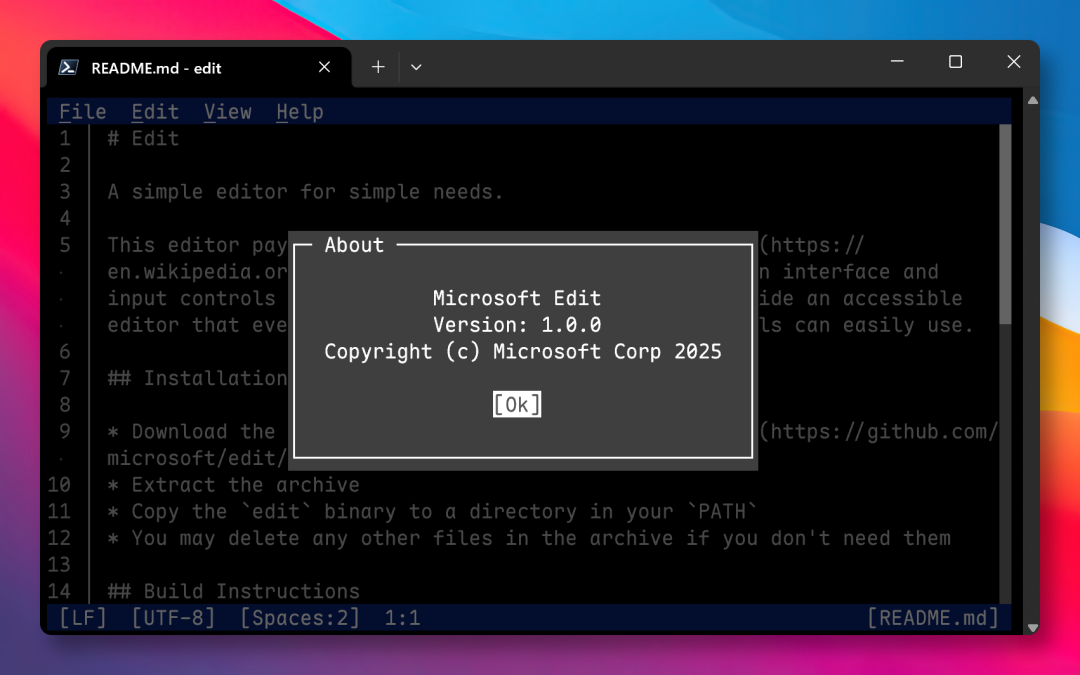The image size is (1080, 675).
Task: Click 'Version: 1.0.0' in About dialog
Action: (517, 325)
